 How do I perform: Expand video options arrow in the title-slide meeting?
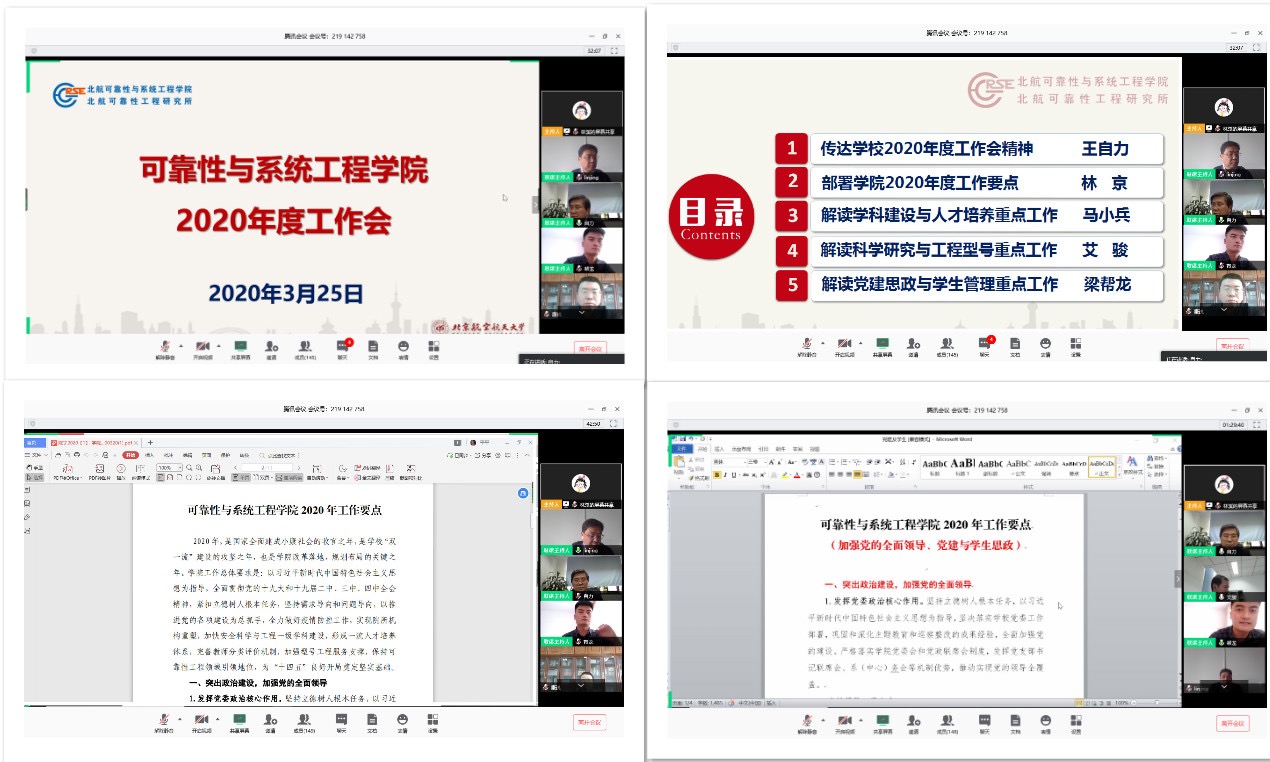pyautogui.click(x=217, y=345)
